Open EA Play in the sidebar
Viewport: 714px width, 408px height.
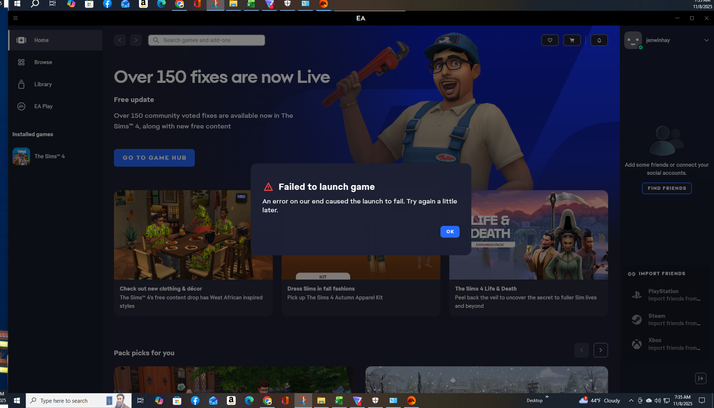click(42, 106)
